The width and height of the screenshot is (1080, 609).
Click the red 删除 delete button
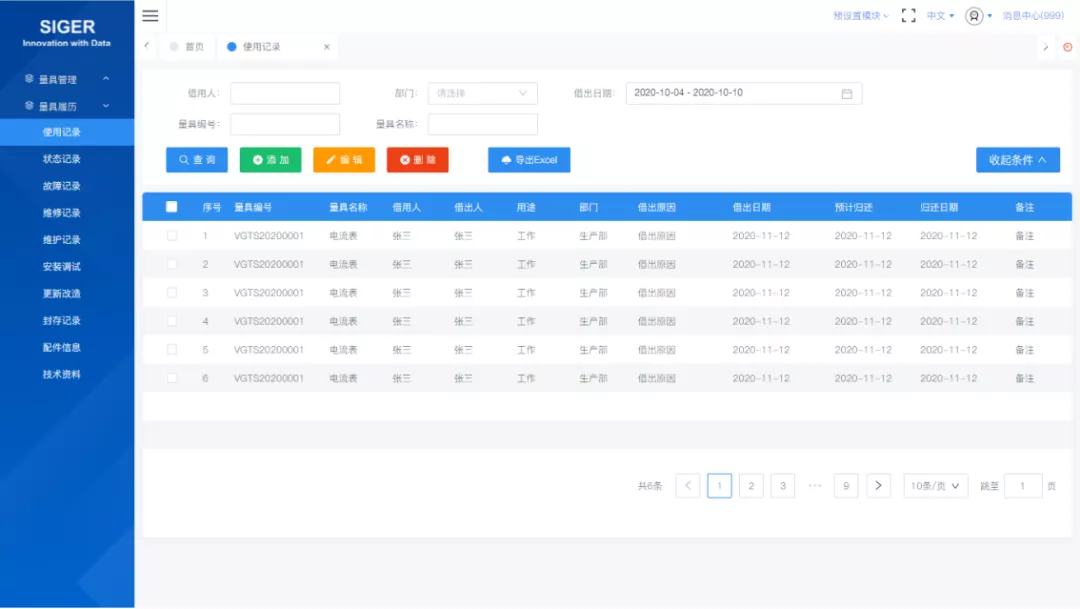point(417,160)
